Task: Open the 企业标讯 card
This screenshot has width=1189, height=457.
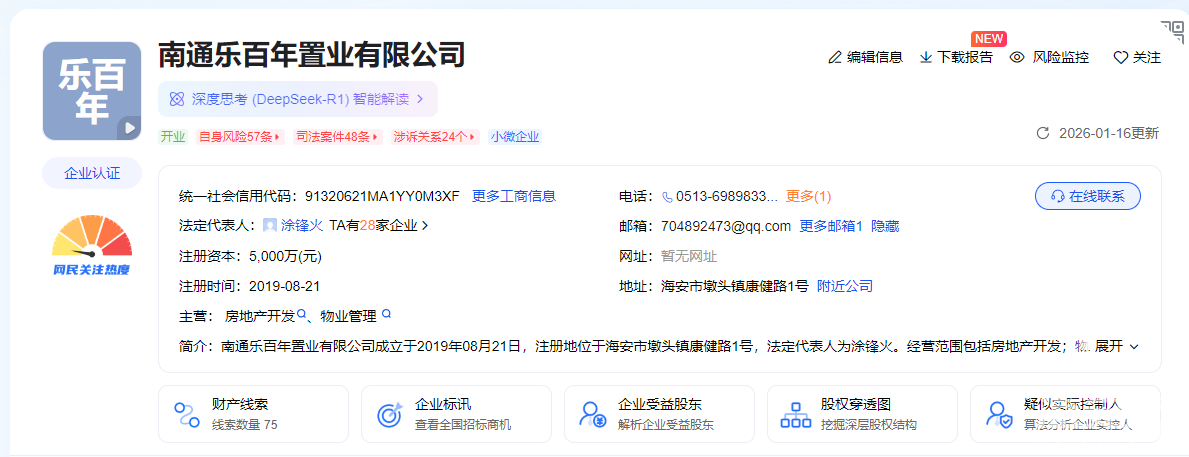Action: (456, 414)
